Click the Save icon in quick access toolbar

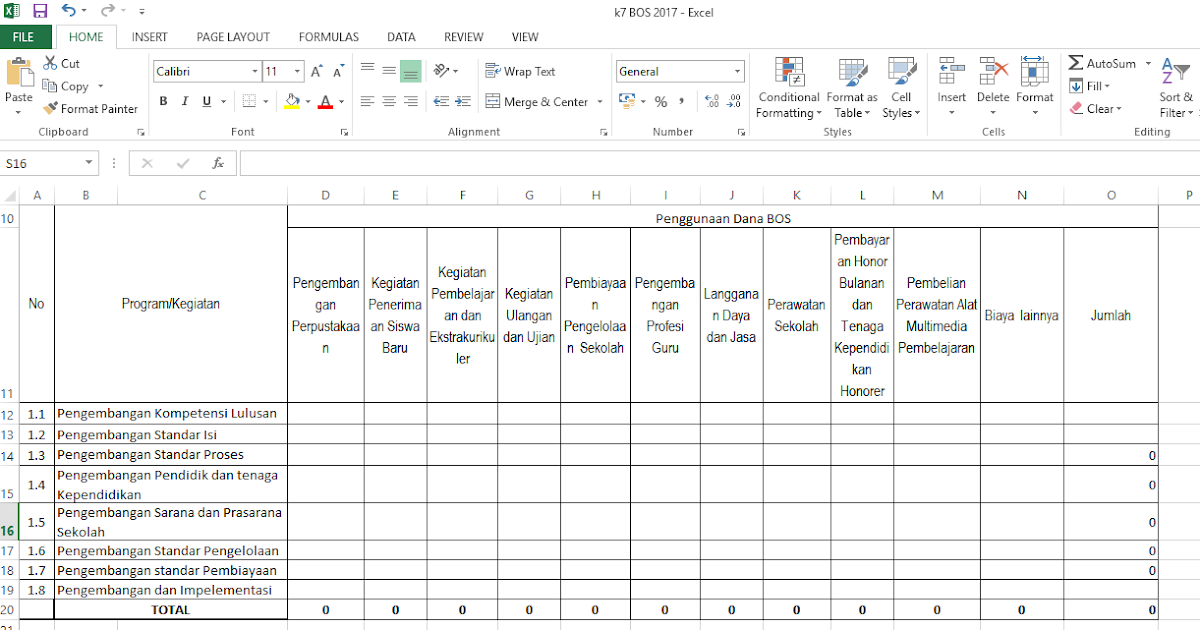40,12
